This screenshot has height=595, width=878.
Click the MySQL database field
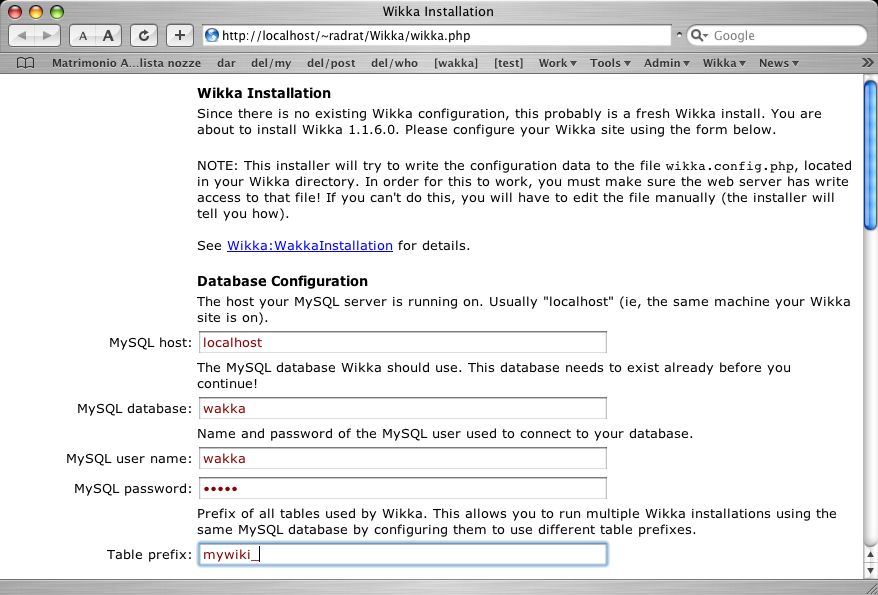point(403,409)
